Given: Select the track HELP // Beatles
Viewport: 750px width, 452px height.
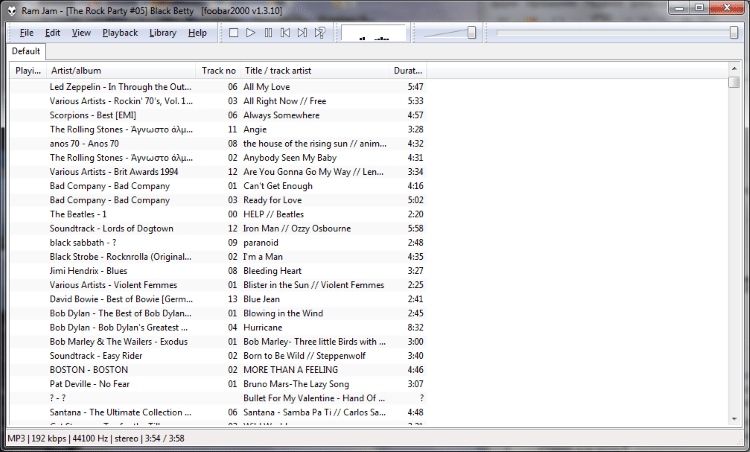Looking at the screenshot, I should pyautogui.click(x=274, y=214).
